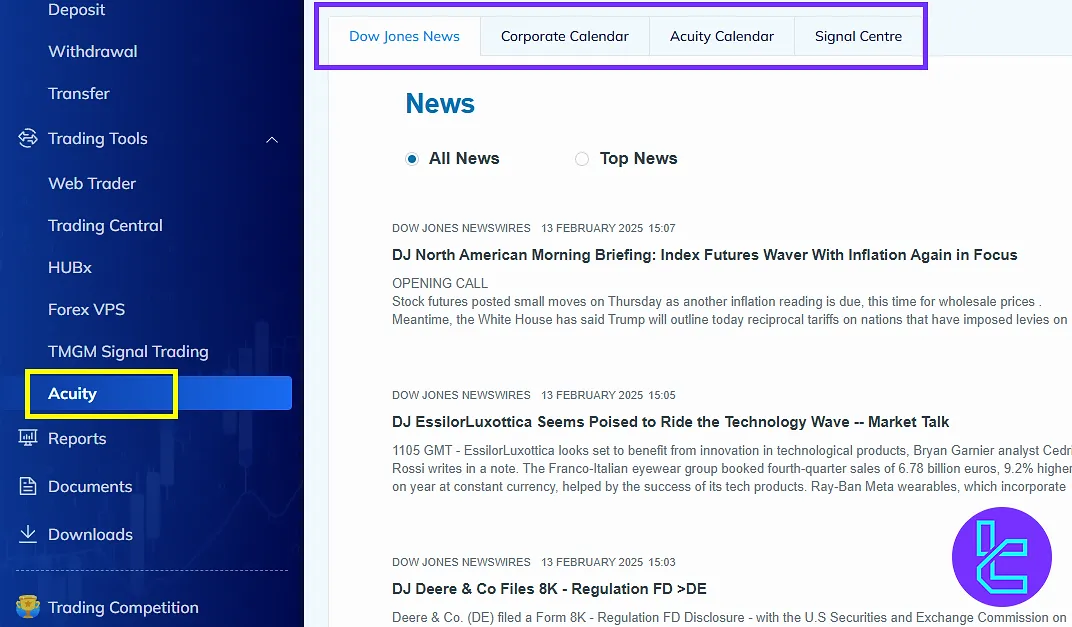Open Deposit in the sidebar

coord(77,10)
